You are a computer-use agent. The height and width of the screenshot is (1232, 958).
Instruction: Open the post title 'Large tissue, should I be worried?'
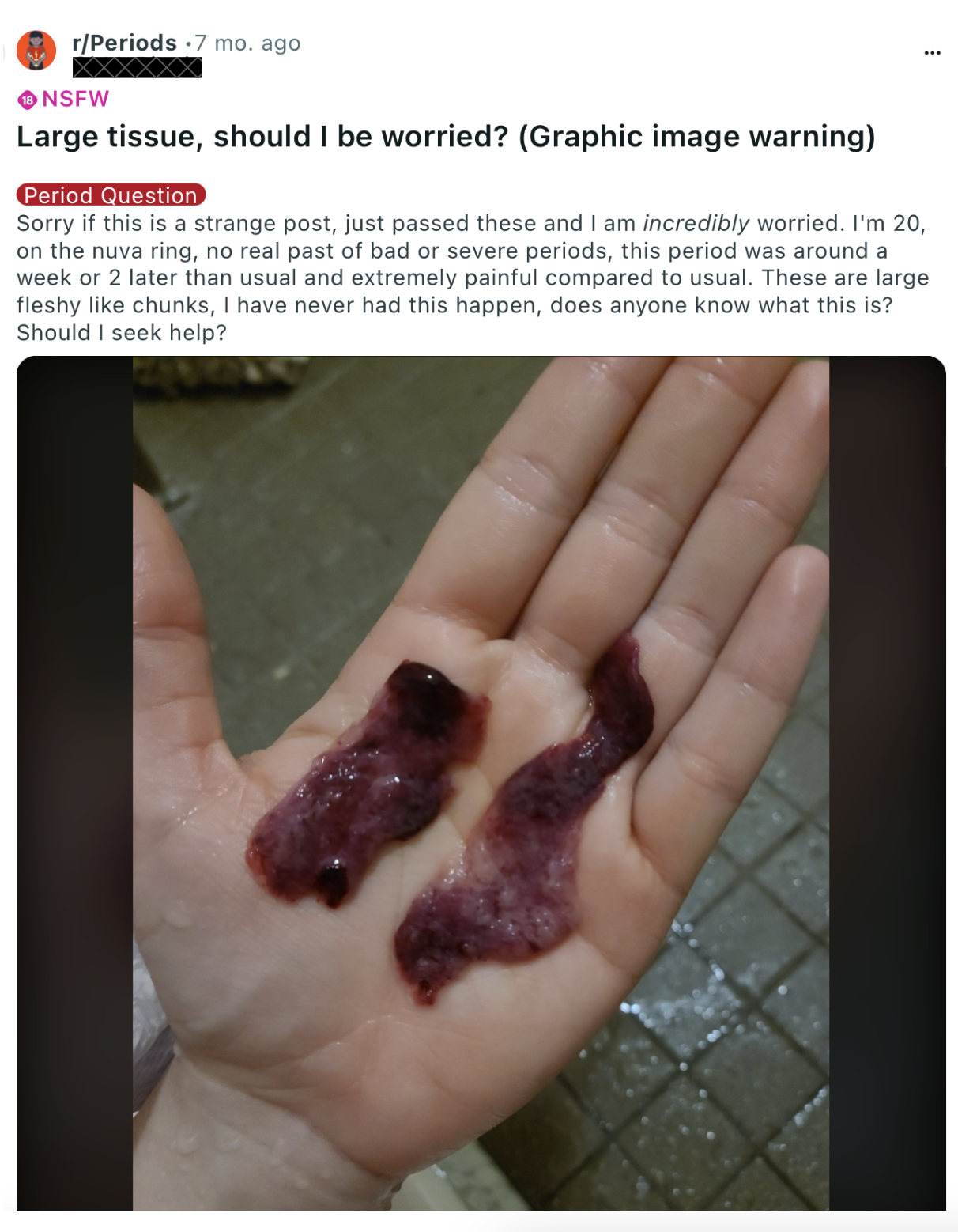[262, 137]
